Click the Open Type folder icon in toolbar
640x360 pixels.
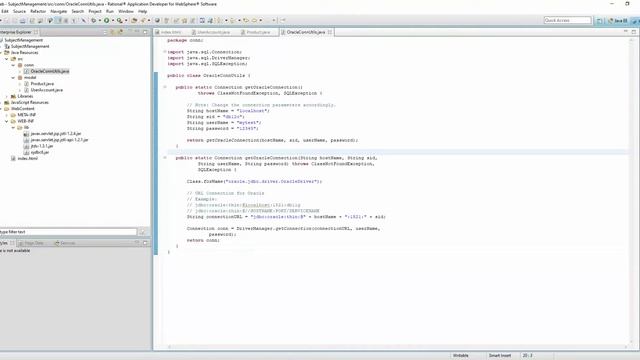pyautogui.click(x=134, y=20)
